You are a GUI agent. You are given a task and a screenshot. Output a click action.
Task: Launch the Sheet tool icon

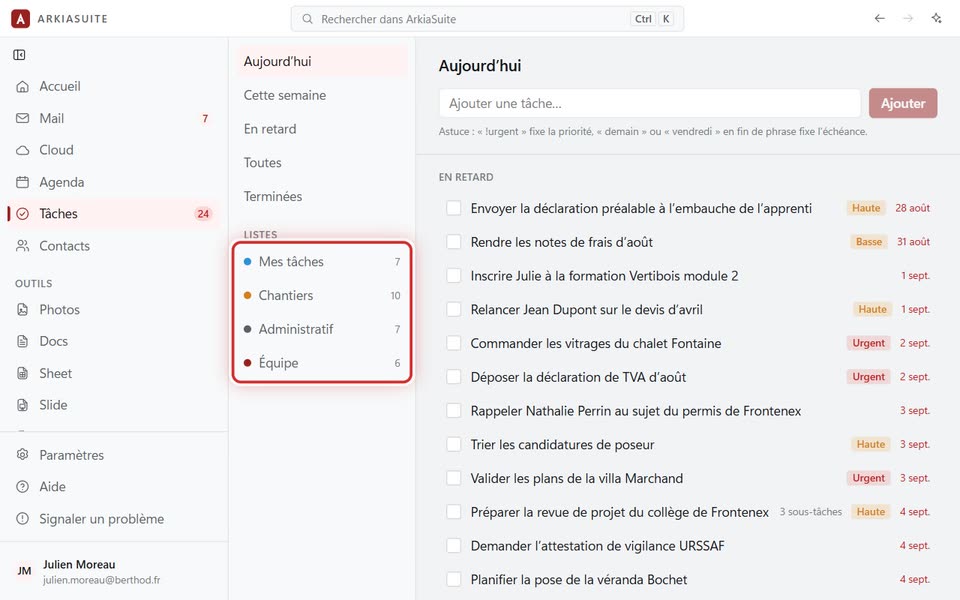click(x=23, y=373)
